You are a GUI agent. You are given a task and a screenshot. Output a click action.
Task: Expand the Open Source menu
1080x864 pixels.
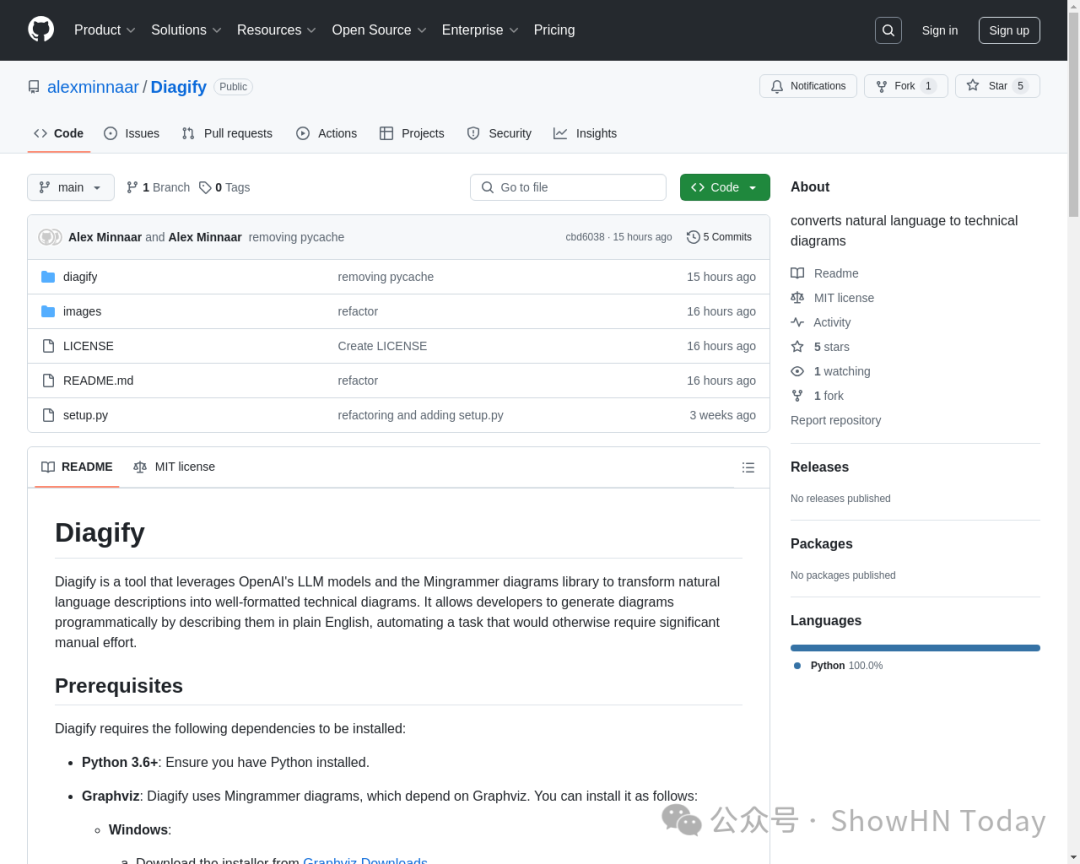379,30
